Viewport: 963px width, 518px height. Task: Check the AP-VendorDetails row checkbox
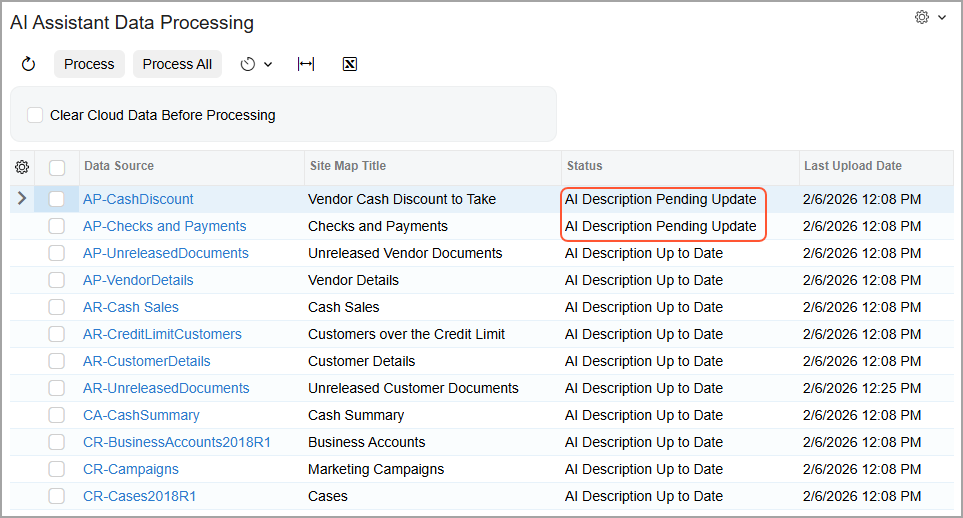click(57, 280)
